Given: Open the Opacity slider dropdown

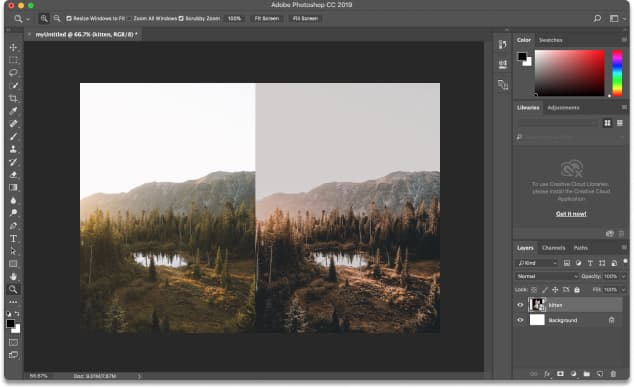Looking at the screenshot, I should 623,276.
